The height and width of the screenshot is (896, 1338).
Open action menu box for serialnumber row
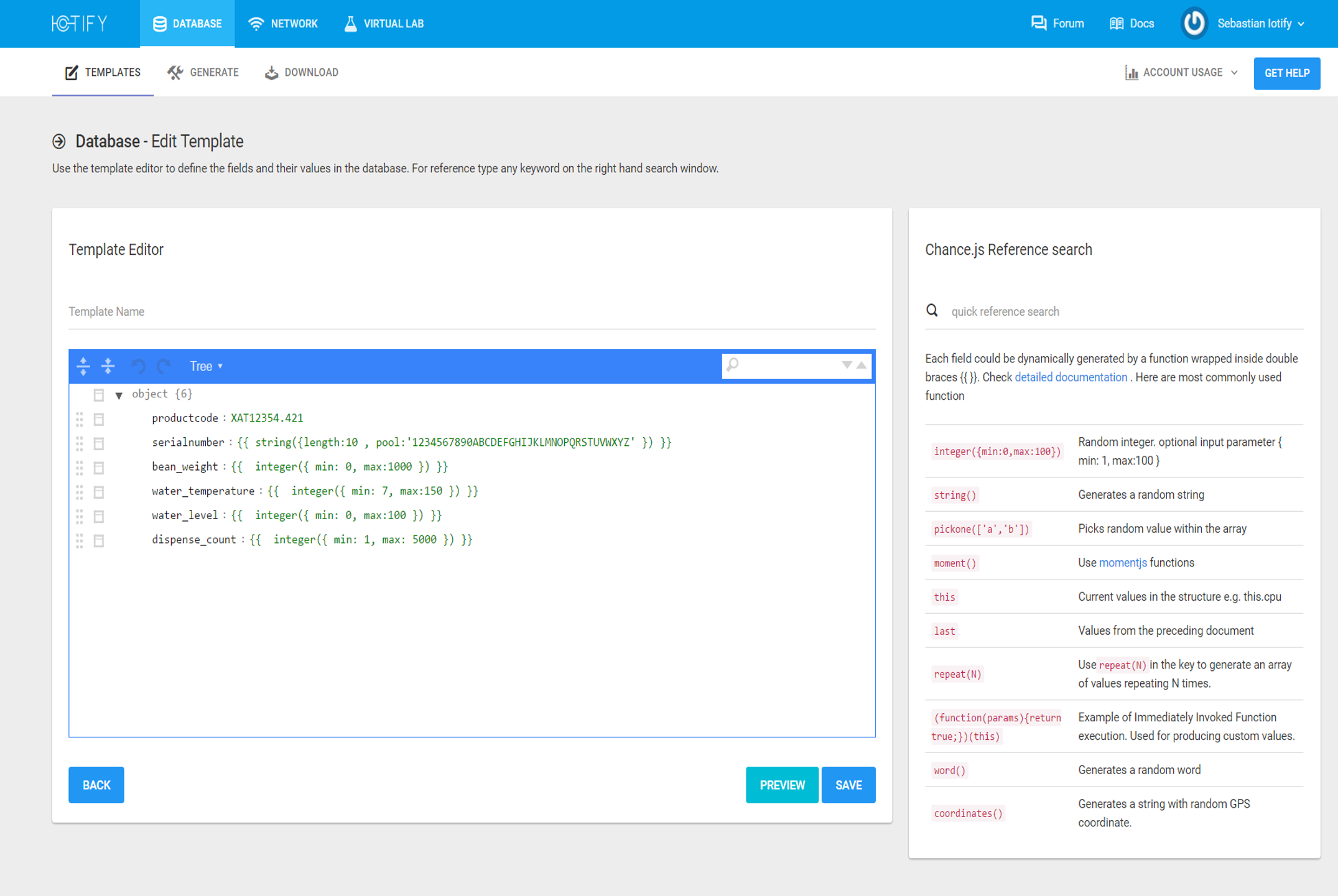(99, 443)
